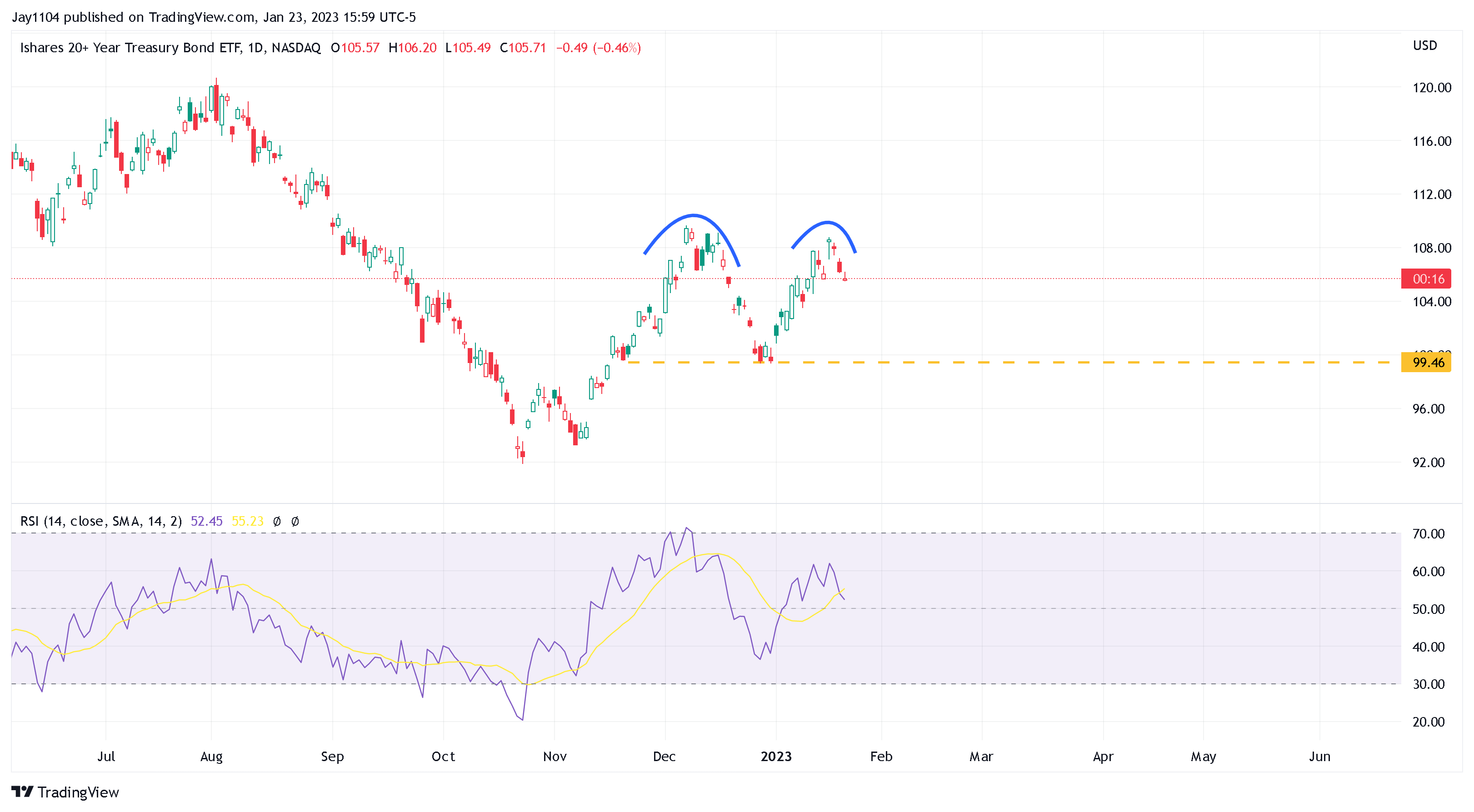Click the second Ø symbol in RSI legend
This screenshot has height=812, width=1474.
point(295,521)
